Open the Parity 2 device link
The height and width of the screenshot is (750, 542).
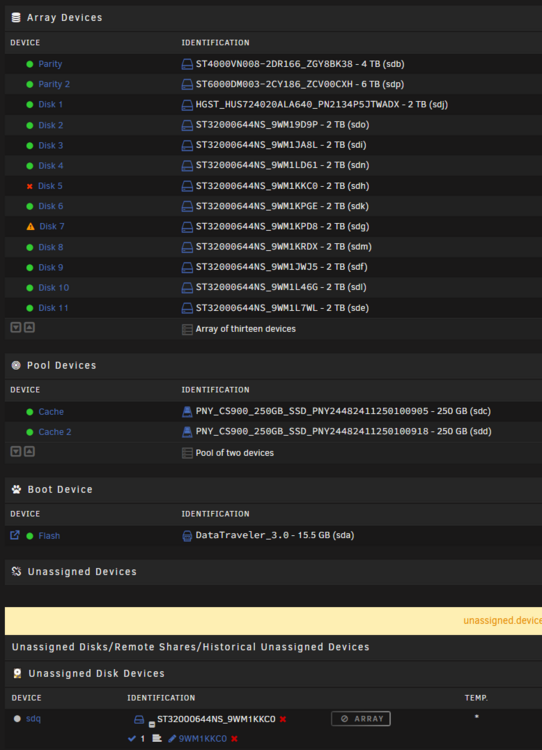(54, 84)
